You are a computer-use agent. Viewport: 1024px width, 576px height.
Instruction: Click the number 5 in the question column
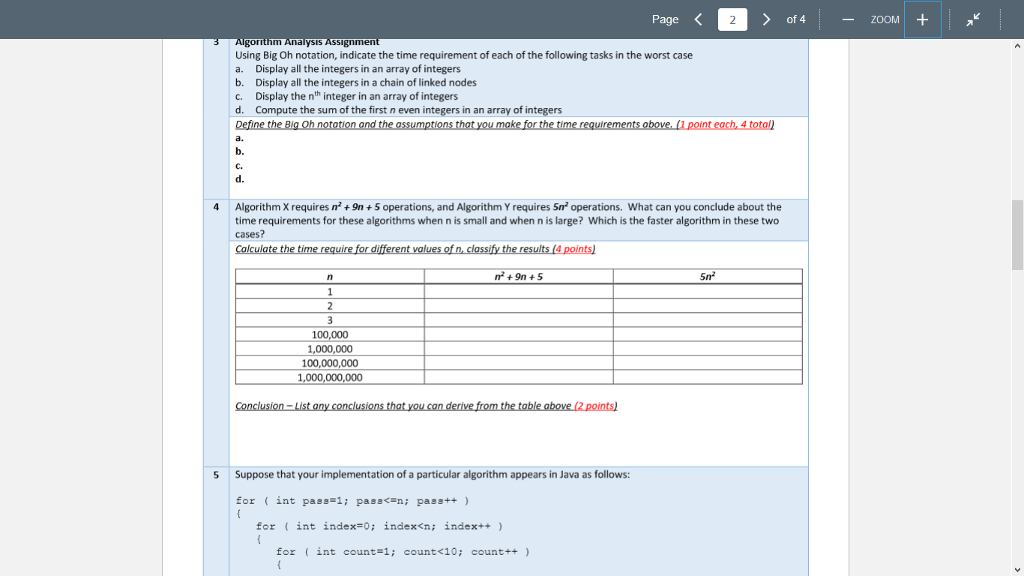(215, 473)
